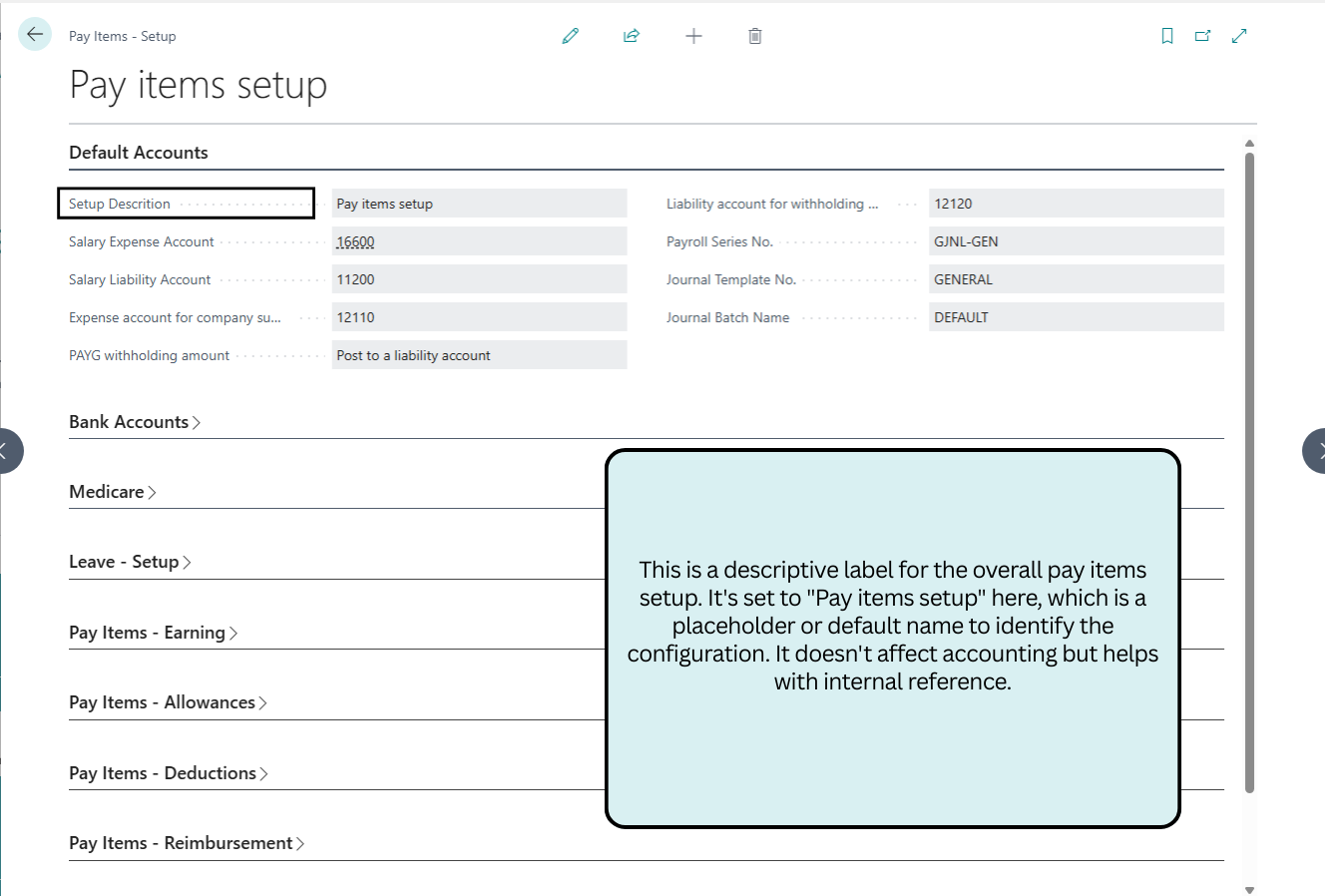Click the bookmark icon
This screenshot has width=1326, height=896.
click(1167, 36)
